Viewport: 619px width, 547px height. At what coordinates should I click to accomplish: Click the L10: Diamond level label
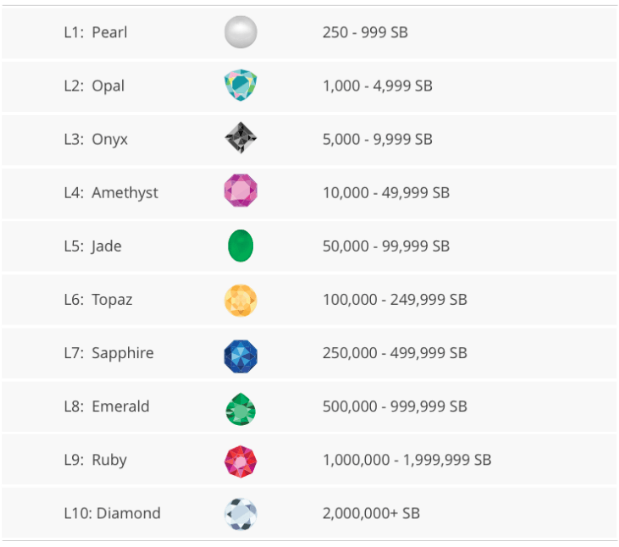[x=111, y=514]
